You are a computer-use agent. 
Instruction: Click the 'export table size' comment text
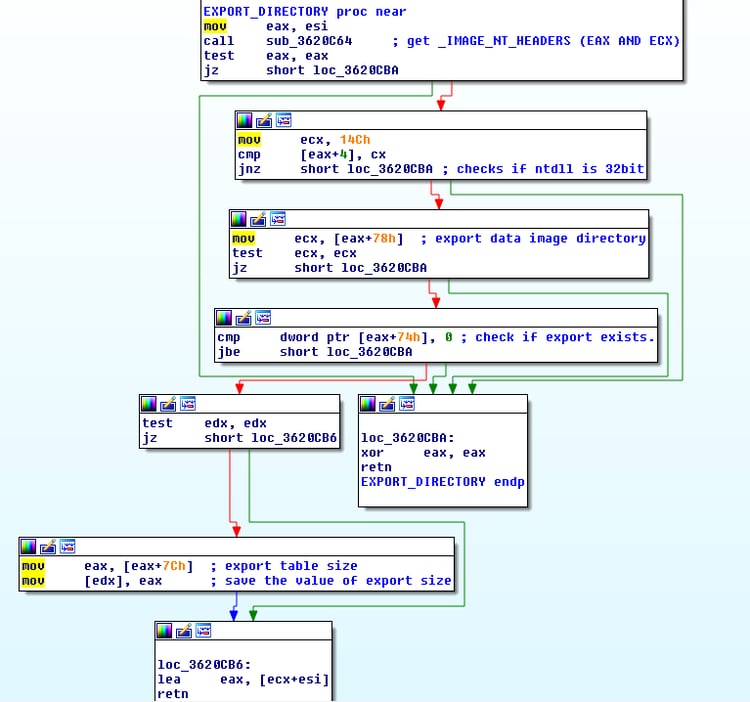[x=291, y=566]
